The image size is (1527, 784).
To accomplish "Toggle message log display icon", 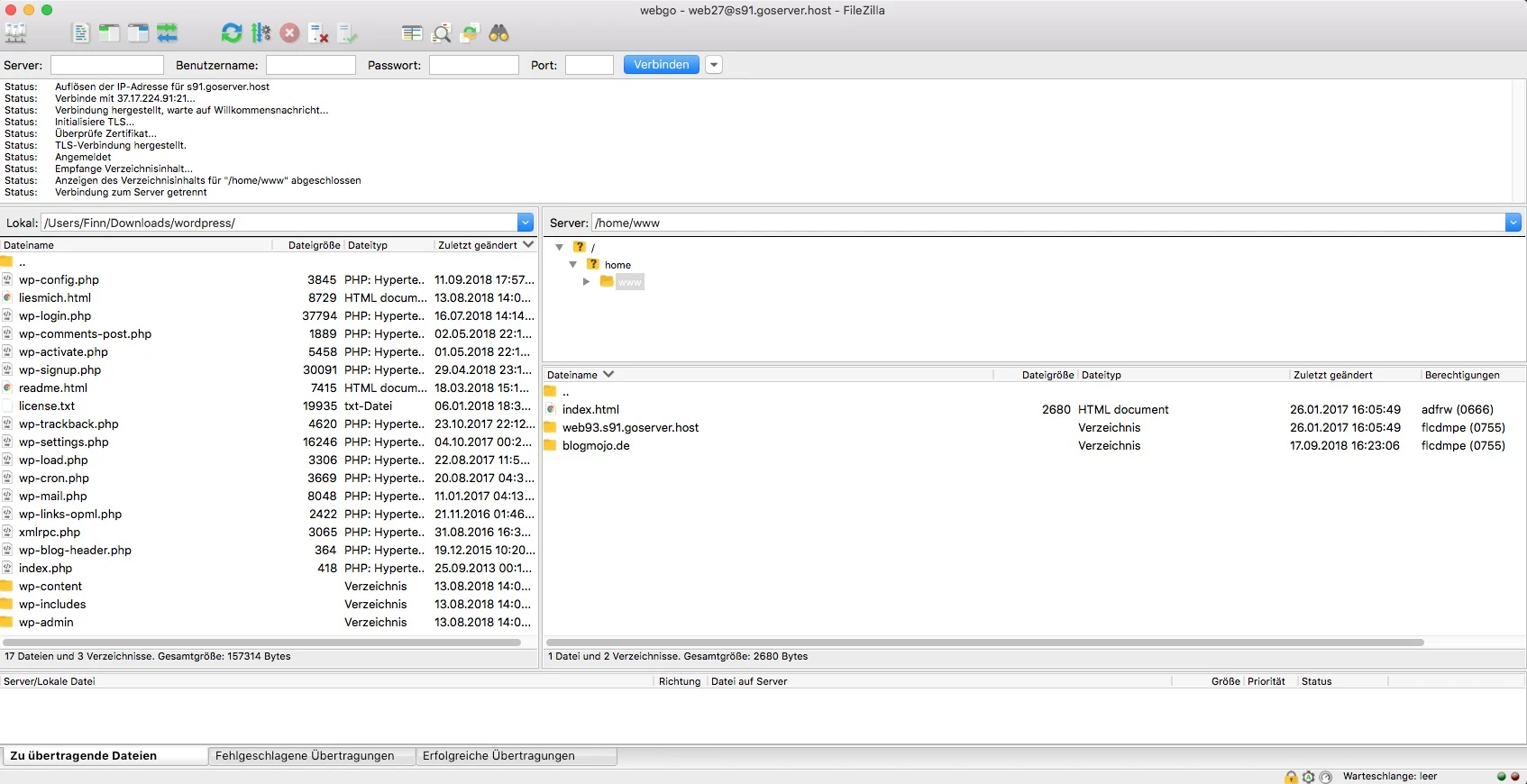I will coord(80,33).
